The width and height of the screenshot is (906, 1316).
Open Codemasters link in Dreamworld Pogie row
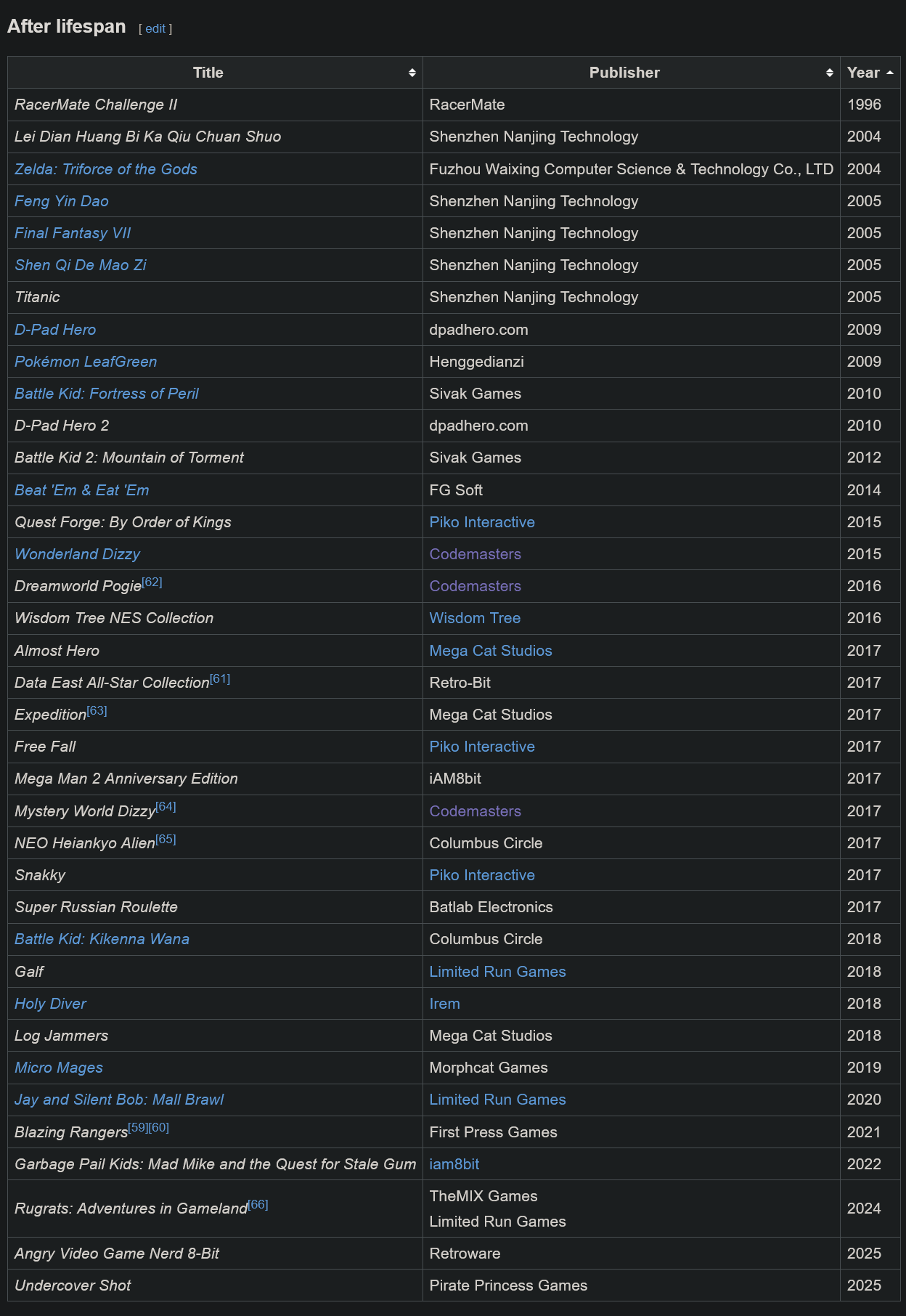coord(476,586)
